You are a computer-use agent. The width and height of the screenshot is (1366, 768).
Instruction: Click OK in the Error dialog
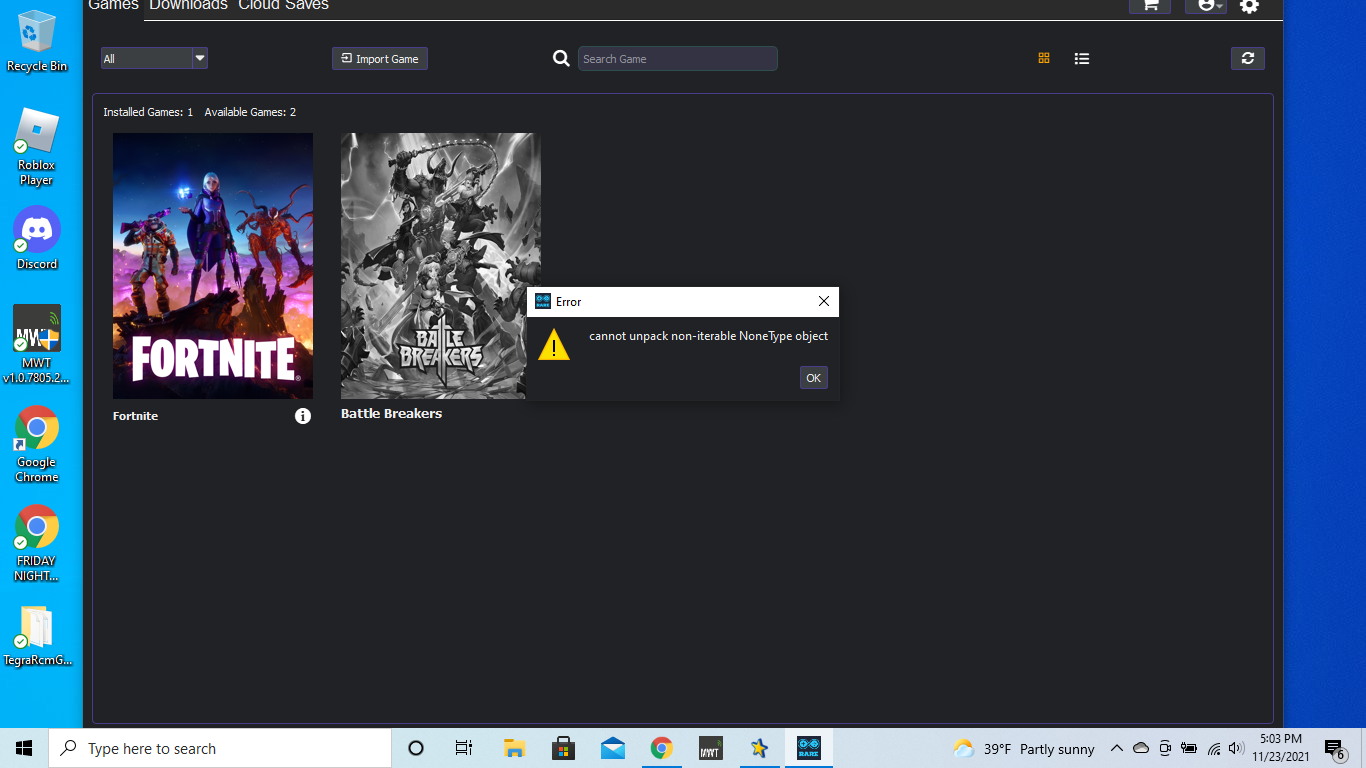click(x=814, y=378)
